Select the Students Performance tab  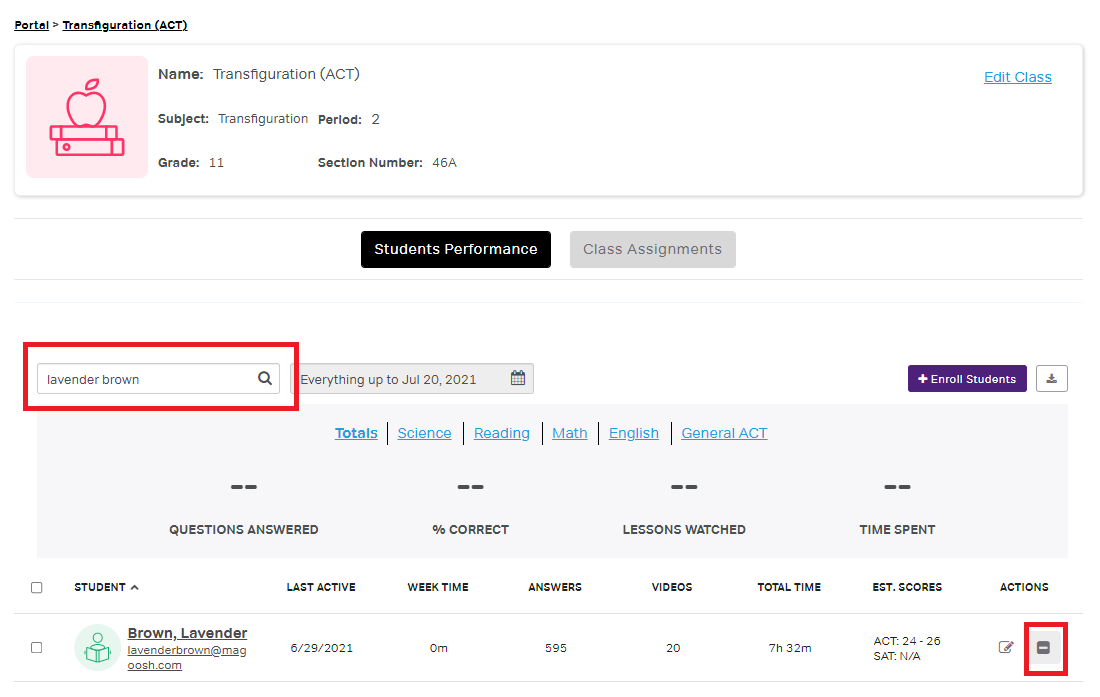pos(455,249)
